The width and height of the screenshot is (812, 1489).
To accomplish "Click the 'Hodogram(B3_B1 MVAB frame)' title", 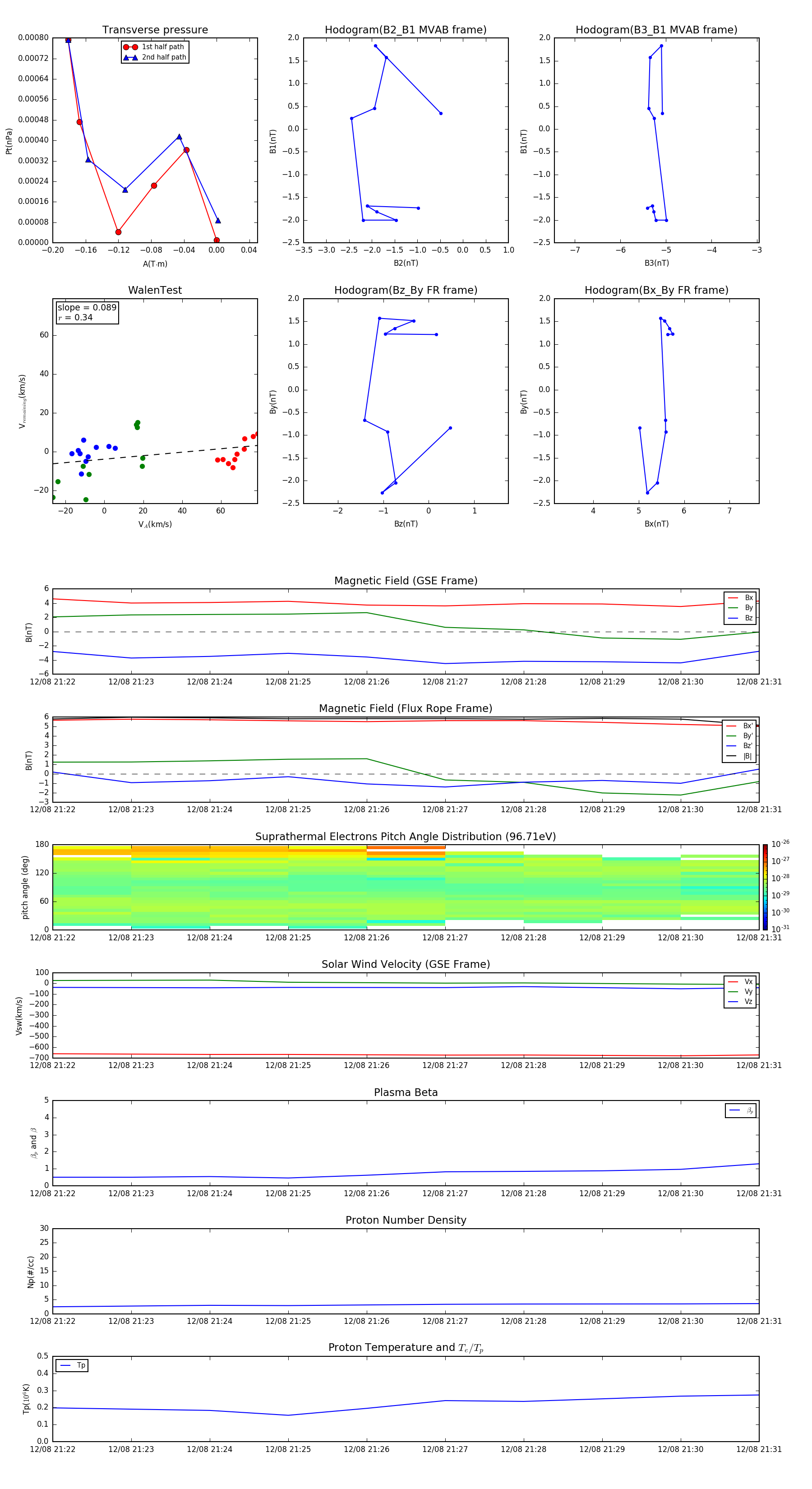I will (656, 29).
